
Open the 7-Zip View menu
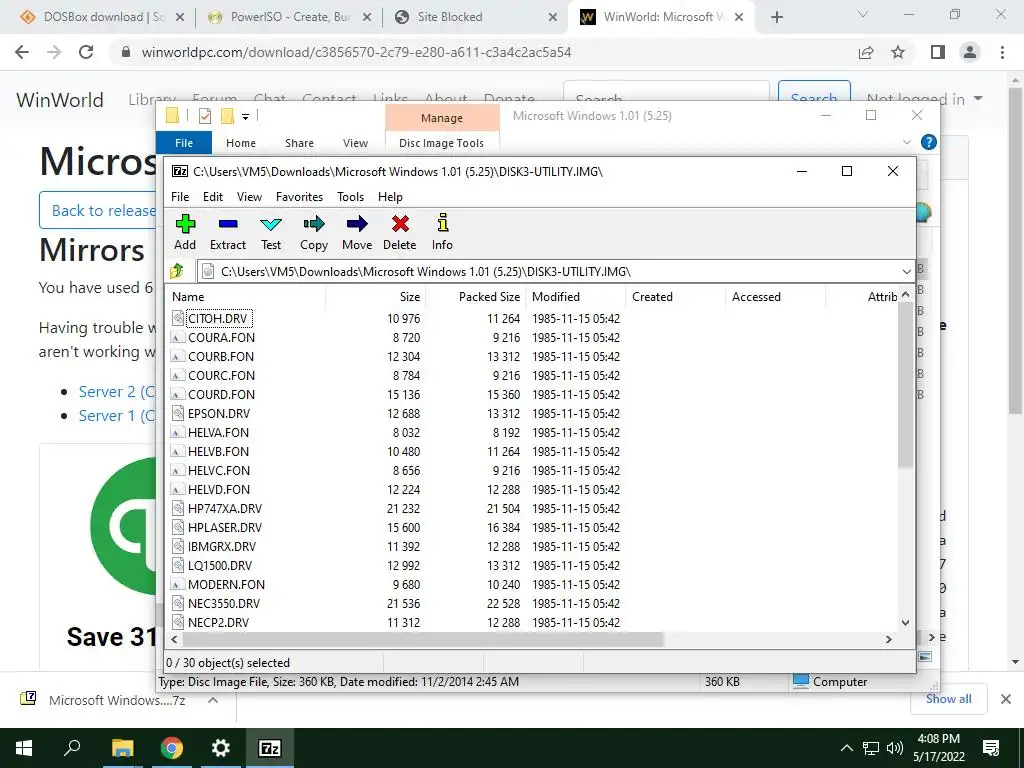coord(249,197)
